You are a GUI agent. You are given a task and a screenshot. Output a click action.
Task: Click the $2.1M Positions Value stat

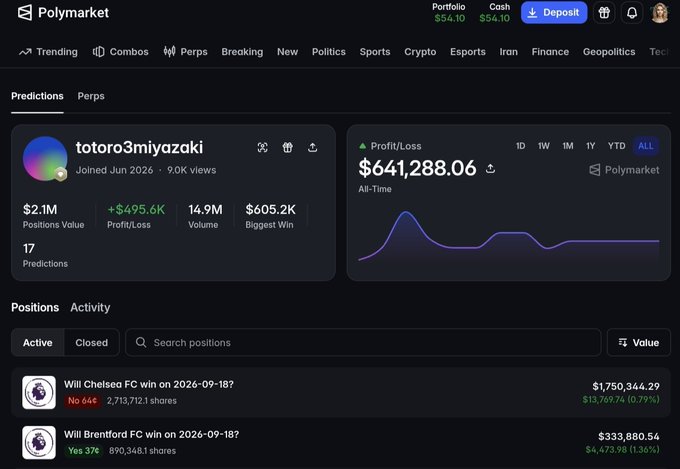pos(53,216)
